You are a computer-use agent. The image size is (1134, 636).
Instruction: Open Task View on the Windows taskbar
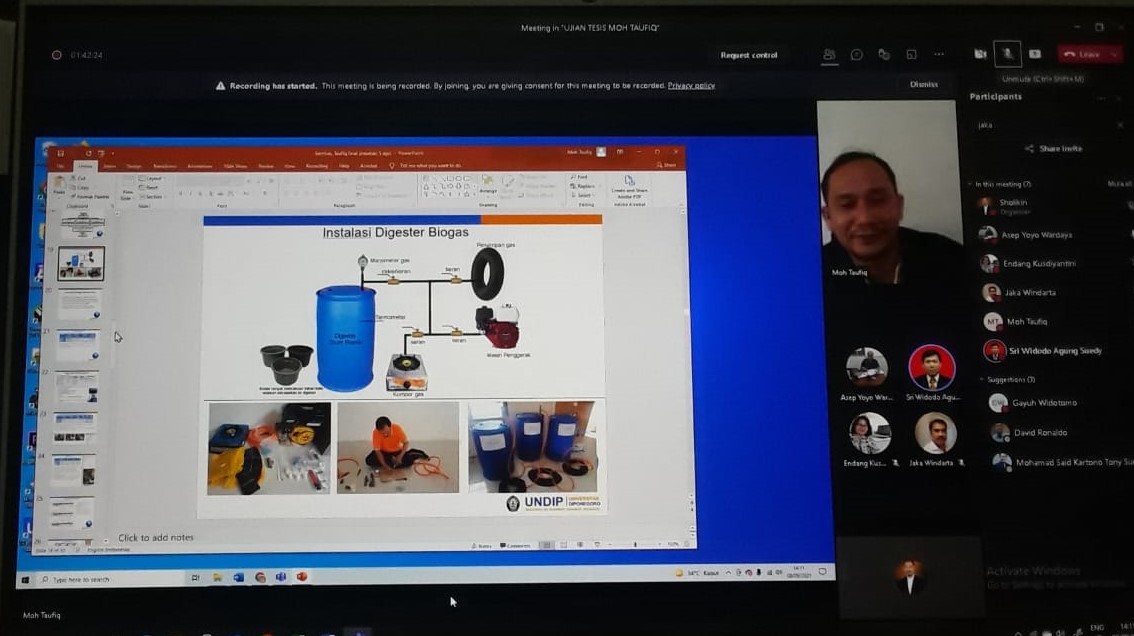point(195,578)
